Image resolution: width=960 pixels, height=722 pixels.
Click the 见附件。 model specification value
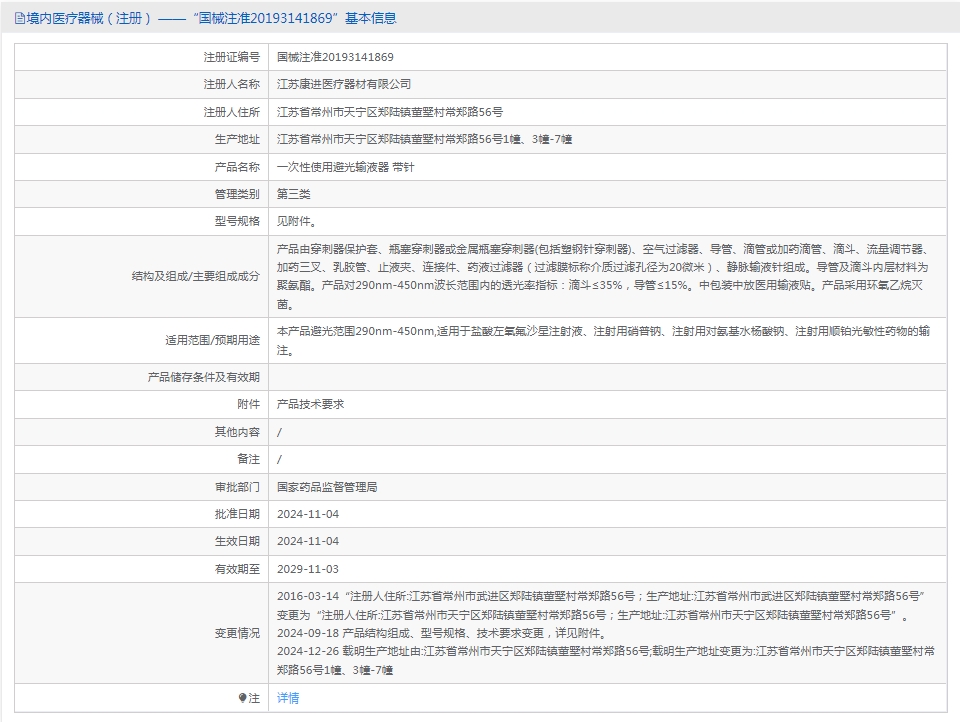pyautogui.click(x=296, y=221)
